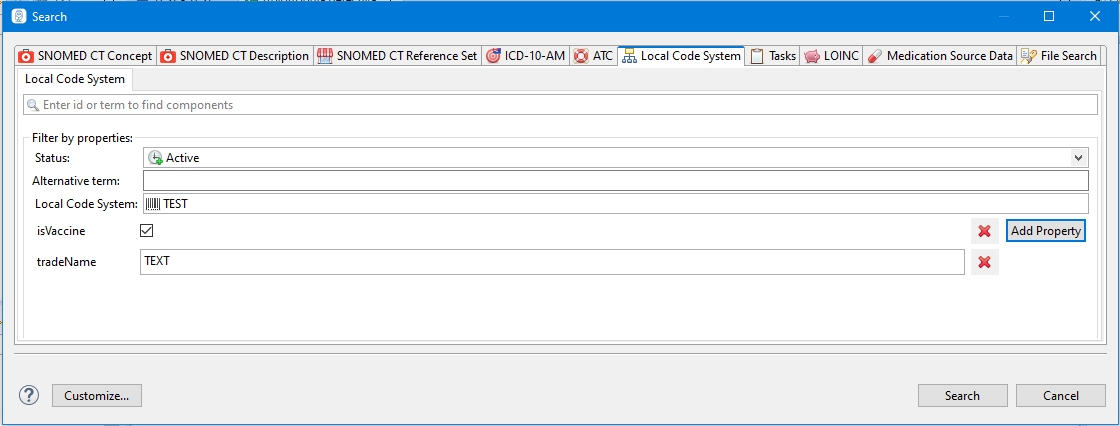The image size is (1120, 426).
Task: Open the Customize... dialog
Action: coord(97,395)
